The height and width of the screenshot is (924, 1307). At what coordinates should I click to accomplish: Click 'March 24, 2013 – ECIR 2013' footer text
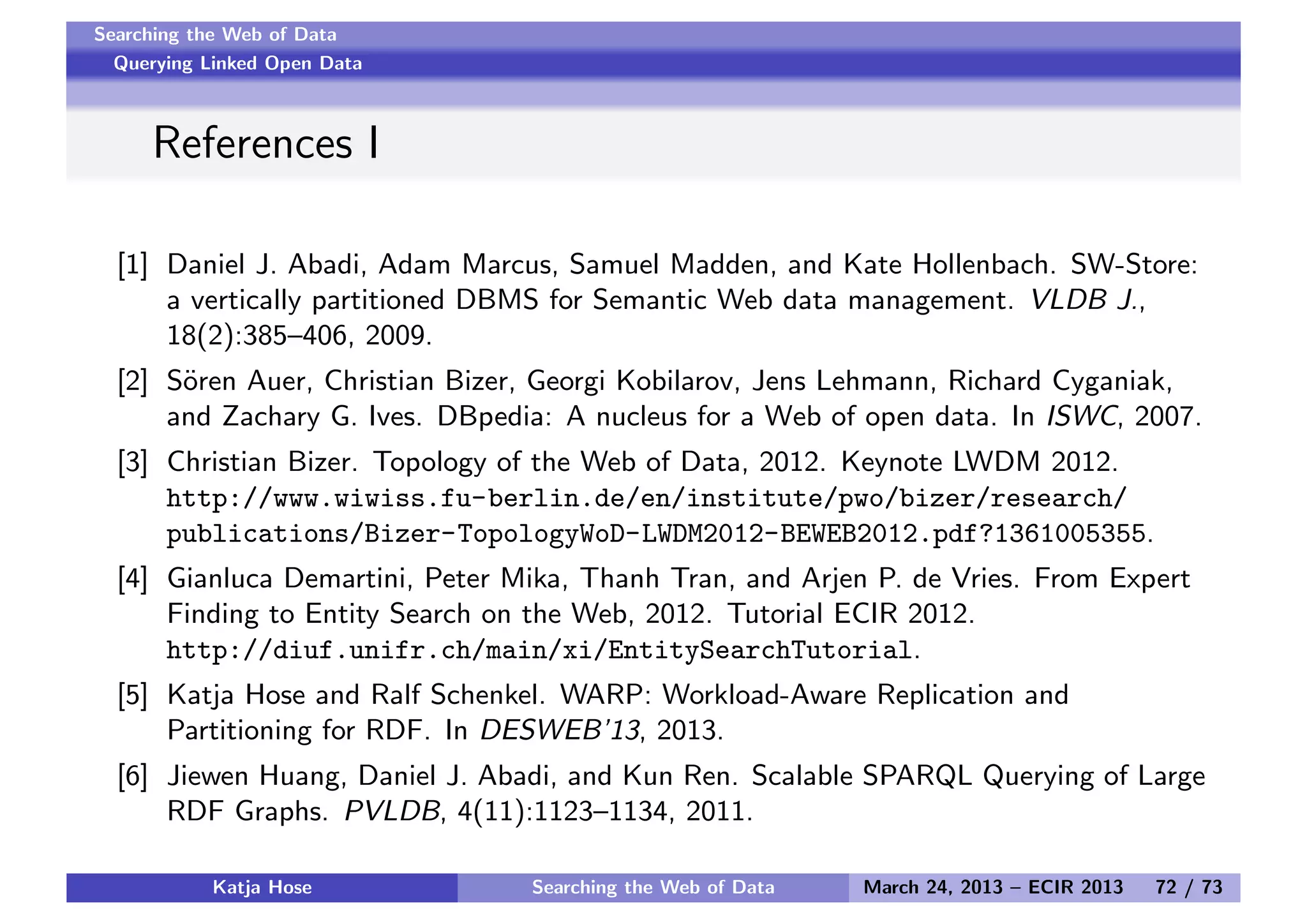point(993,888)
